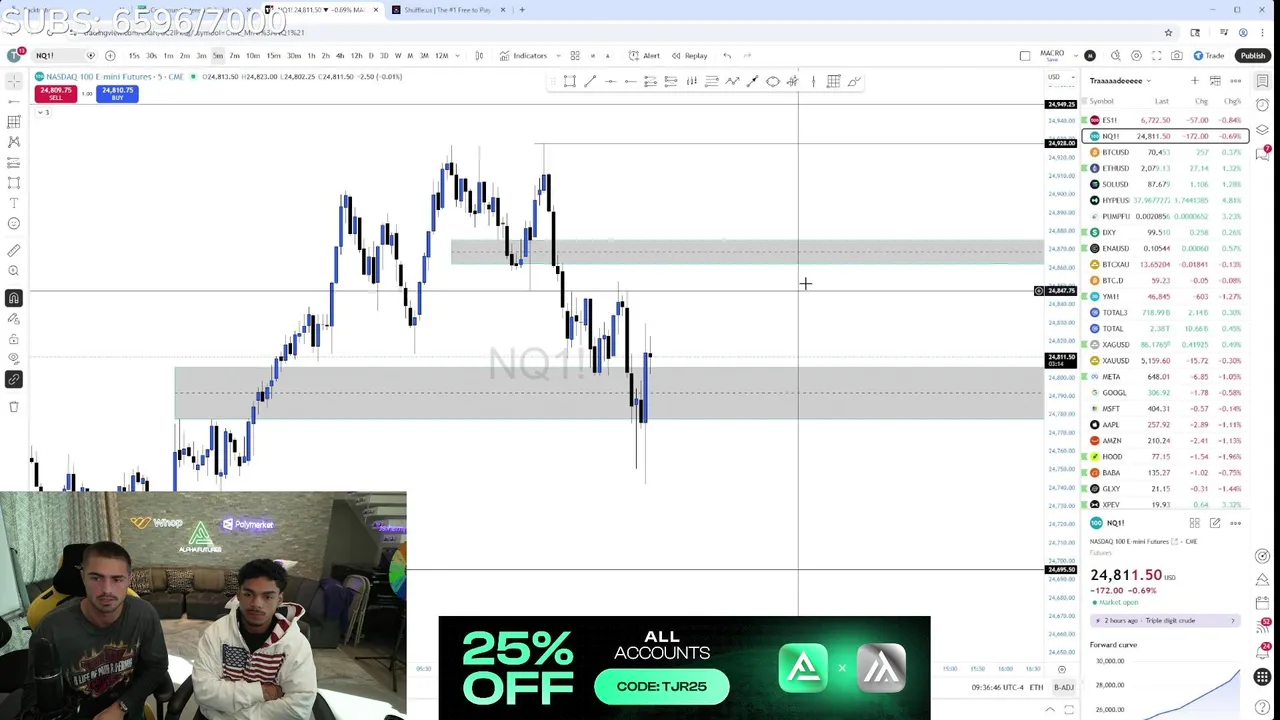Select the 12M timeframe
The height and width of the screenshot is (720, 1280).
coord(441,55)
